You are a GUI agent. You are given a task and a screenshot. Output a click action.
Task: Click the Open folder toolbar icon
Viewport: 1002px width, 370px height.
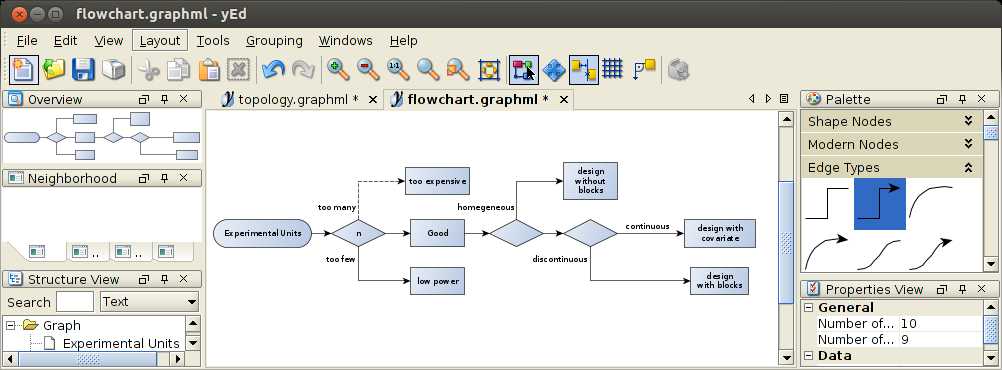pyautogui.click(x=54, y=69)
